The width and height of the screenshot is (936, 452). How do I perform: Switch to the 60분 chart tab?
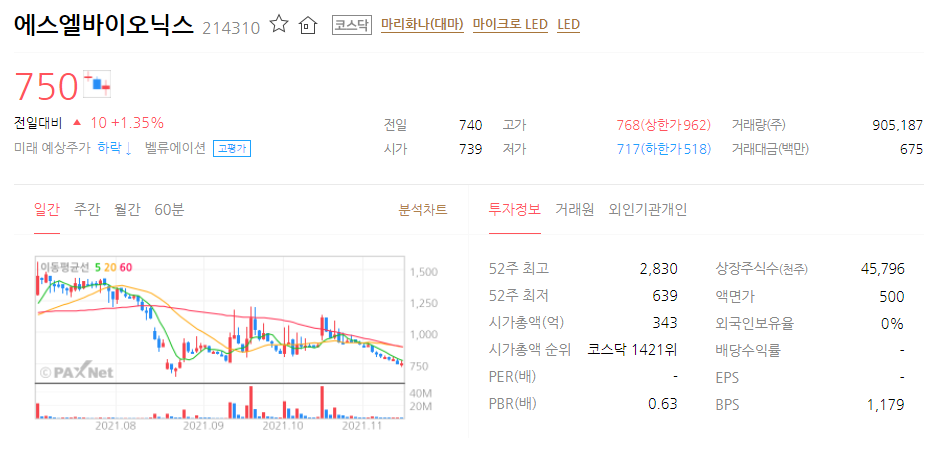pos(170,210)
